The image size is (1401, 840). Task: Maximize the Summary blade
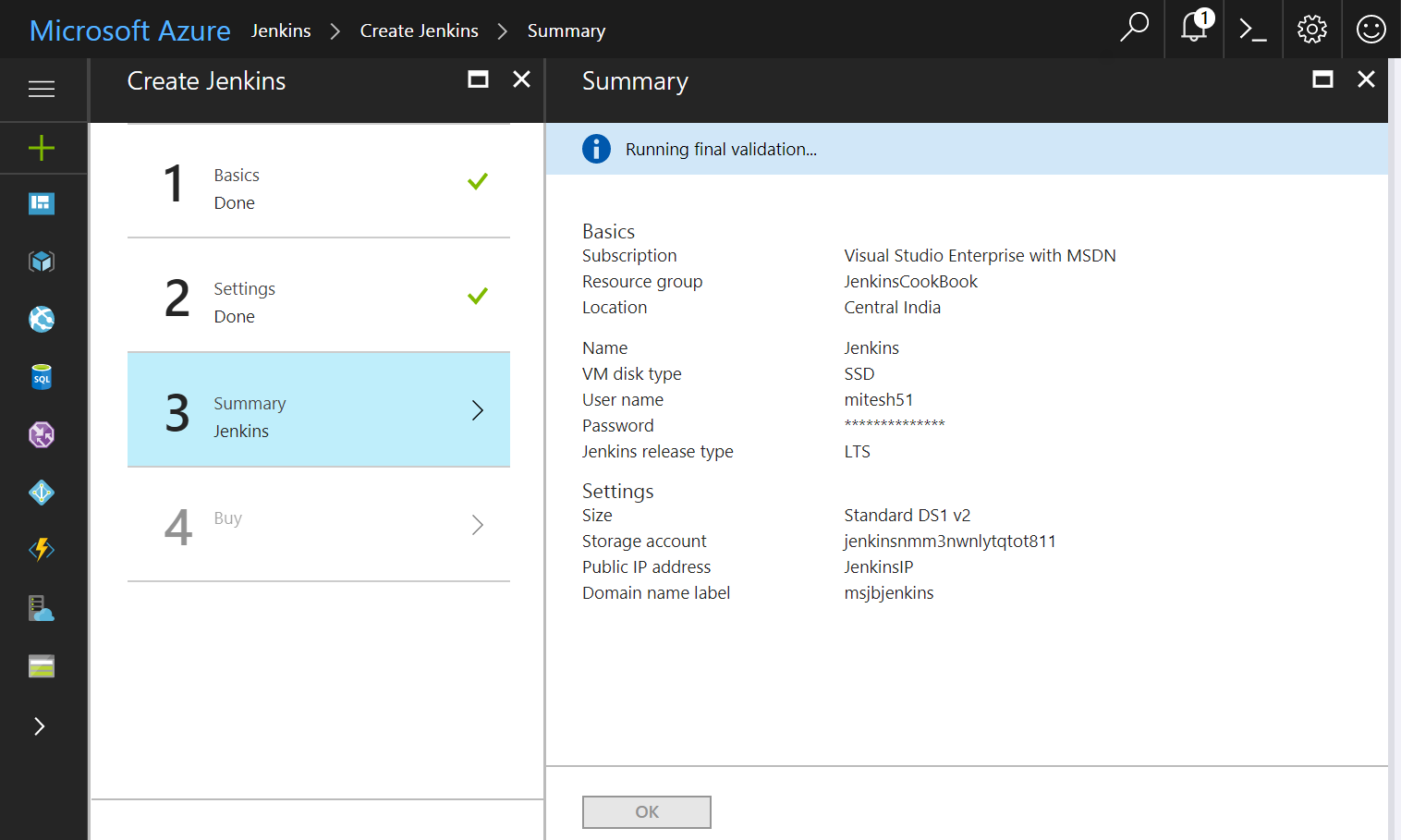pyautogui.click(x=1322, y=79)
